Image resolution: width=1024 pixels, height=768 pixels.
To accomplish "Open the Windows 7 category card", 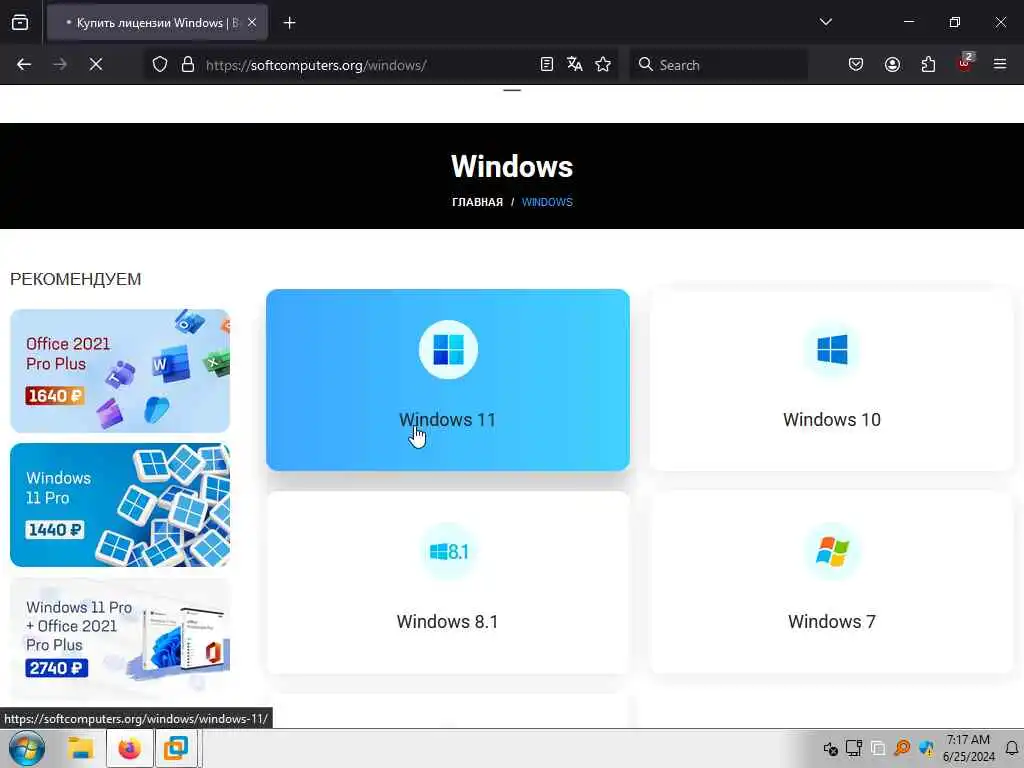I will tap(831, 582).
